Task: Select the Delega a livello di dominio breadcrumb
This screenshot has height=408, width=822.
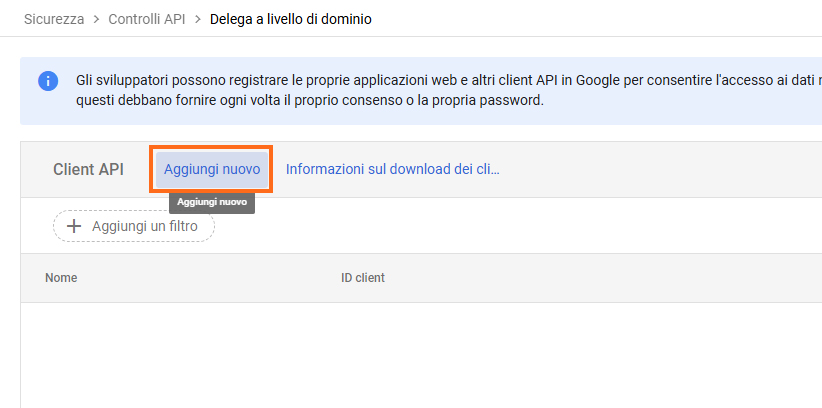Action: [291, 19]
